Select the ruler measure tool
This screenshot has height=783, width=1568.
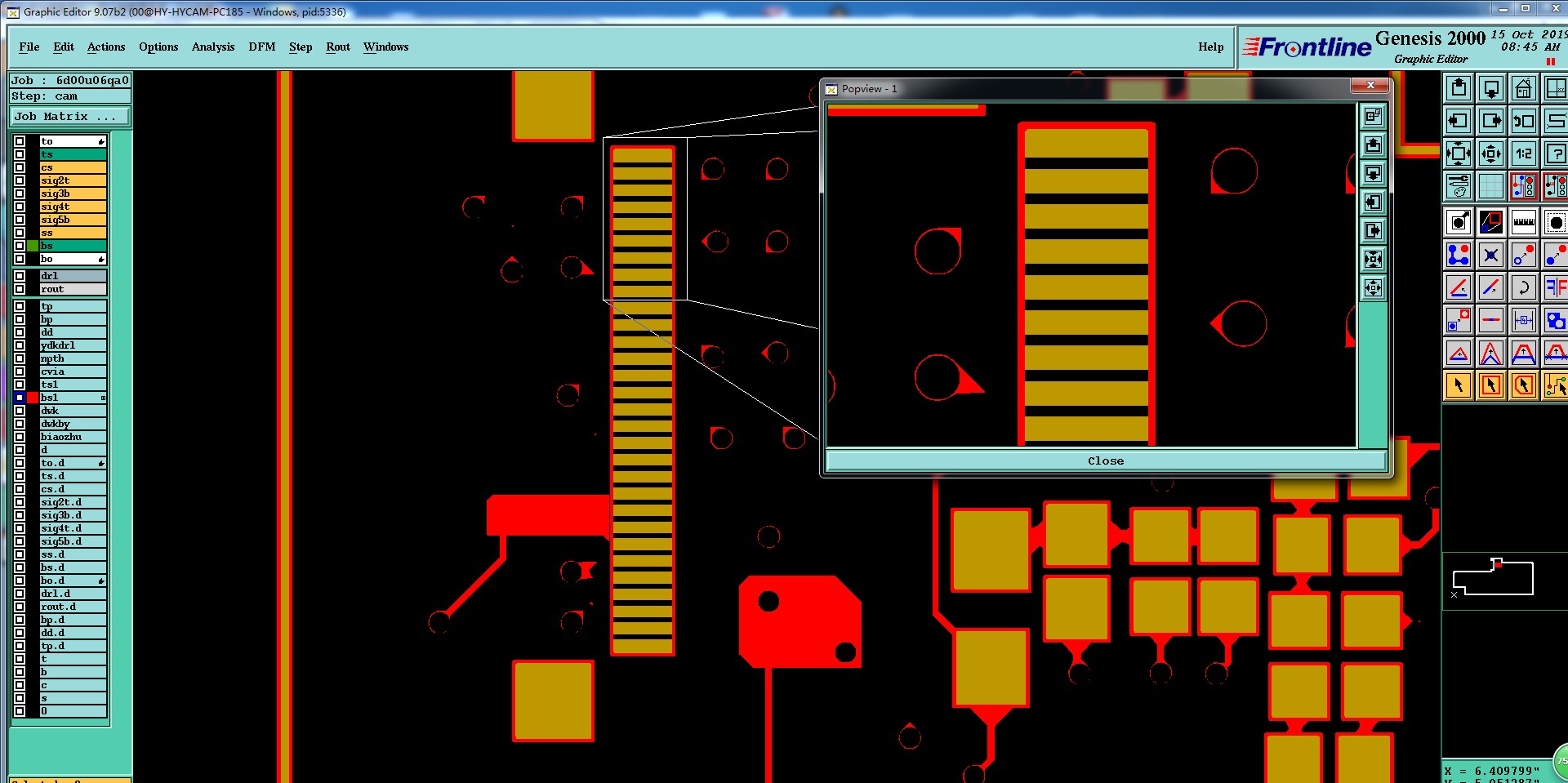[1524, 222]
